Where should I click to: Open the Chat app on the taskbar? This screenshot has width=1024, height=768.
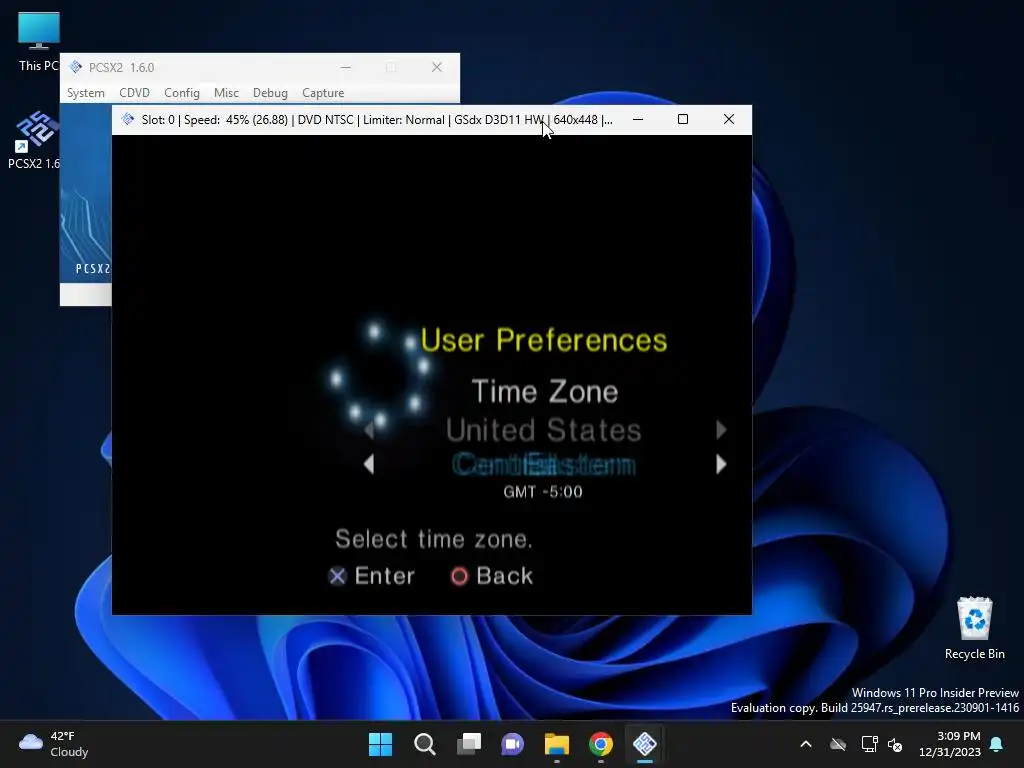pyautogui.click(x=513, y=744)
